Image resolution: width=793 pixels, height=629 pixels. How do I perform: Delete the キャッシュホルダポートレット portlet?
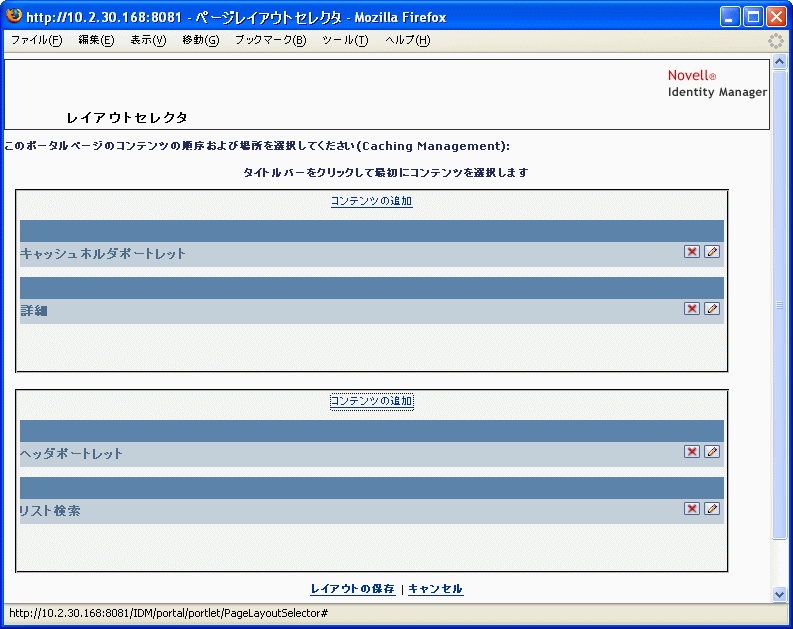pos(691,252)
